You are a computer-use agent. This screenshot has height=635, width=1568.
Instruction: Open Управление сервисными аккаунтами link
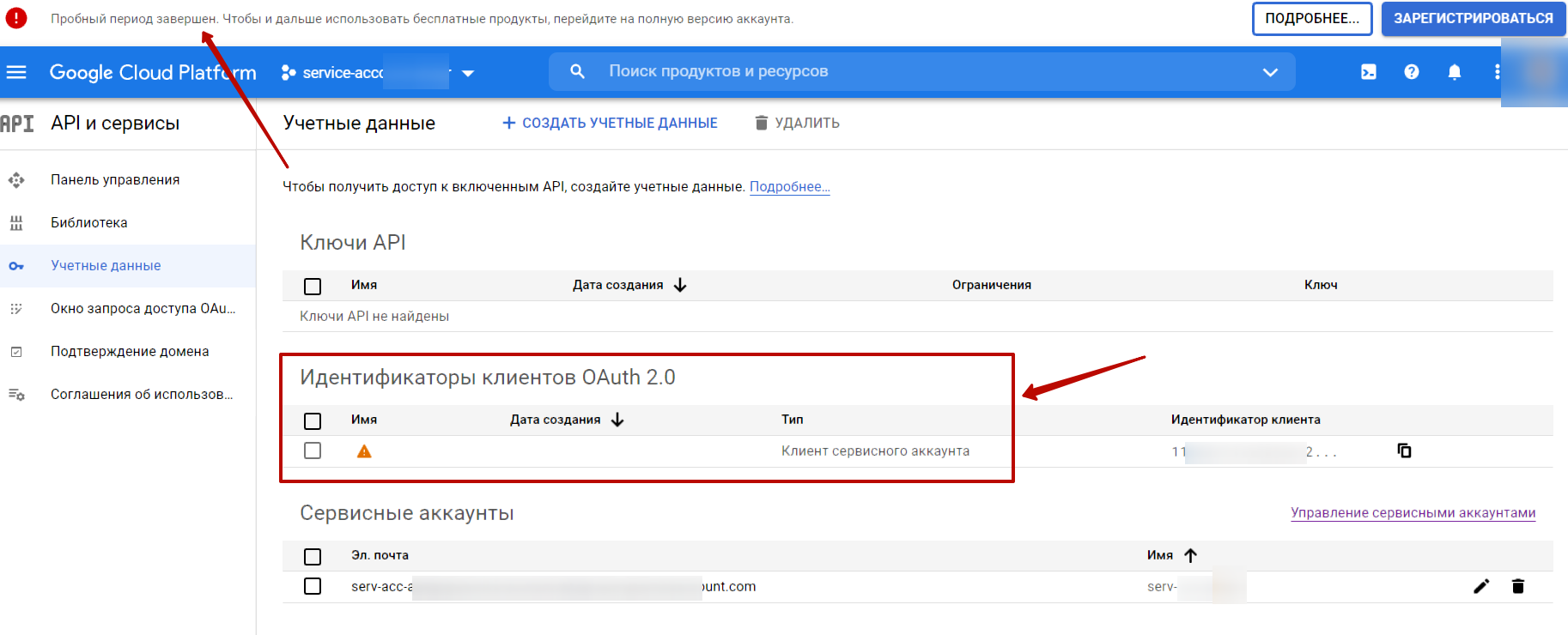pos(1413,512)
